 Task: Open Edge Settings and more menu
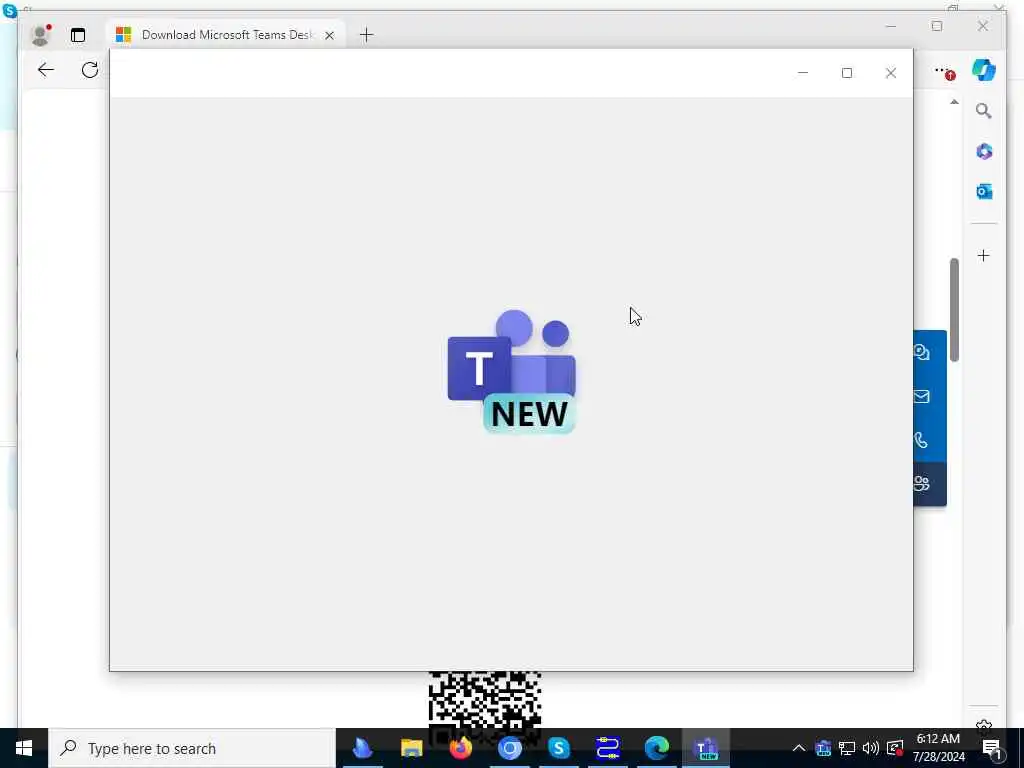pos(944,71)
